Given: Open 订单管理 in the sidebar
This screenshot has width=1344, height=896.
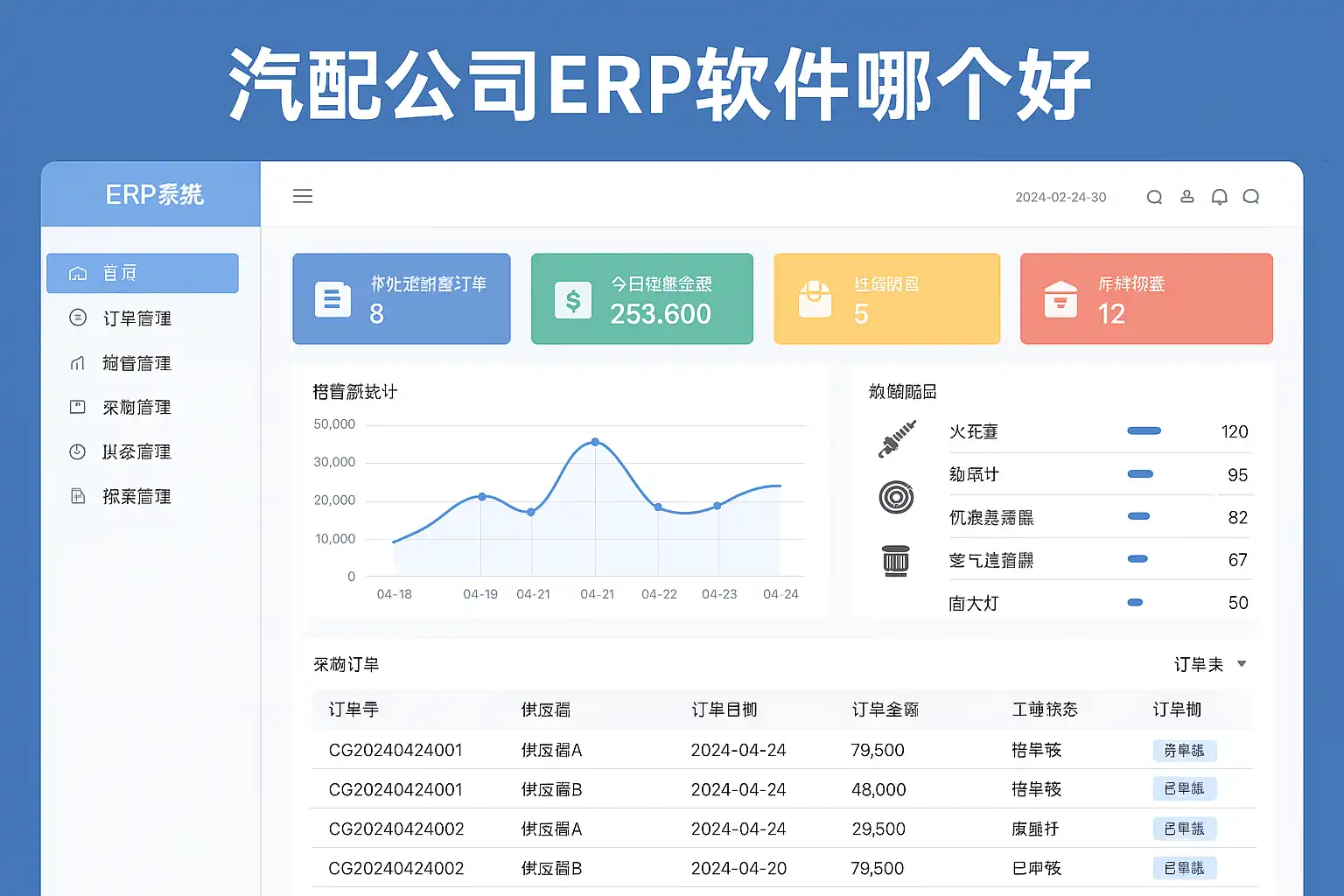Looking at the screenshot, I should pos(136,318).
